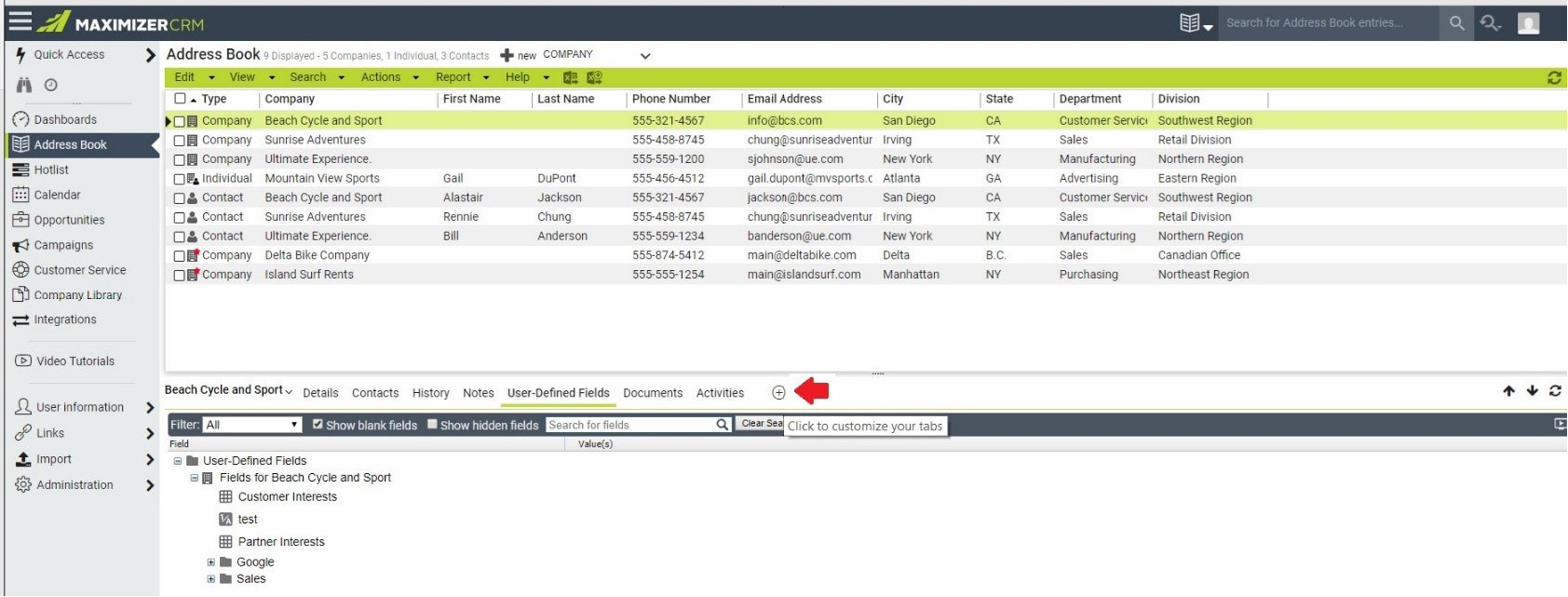Toggle Show blank fields checkbox
The image size is (1568, 597).
tap(318, 425)
